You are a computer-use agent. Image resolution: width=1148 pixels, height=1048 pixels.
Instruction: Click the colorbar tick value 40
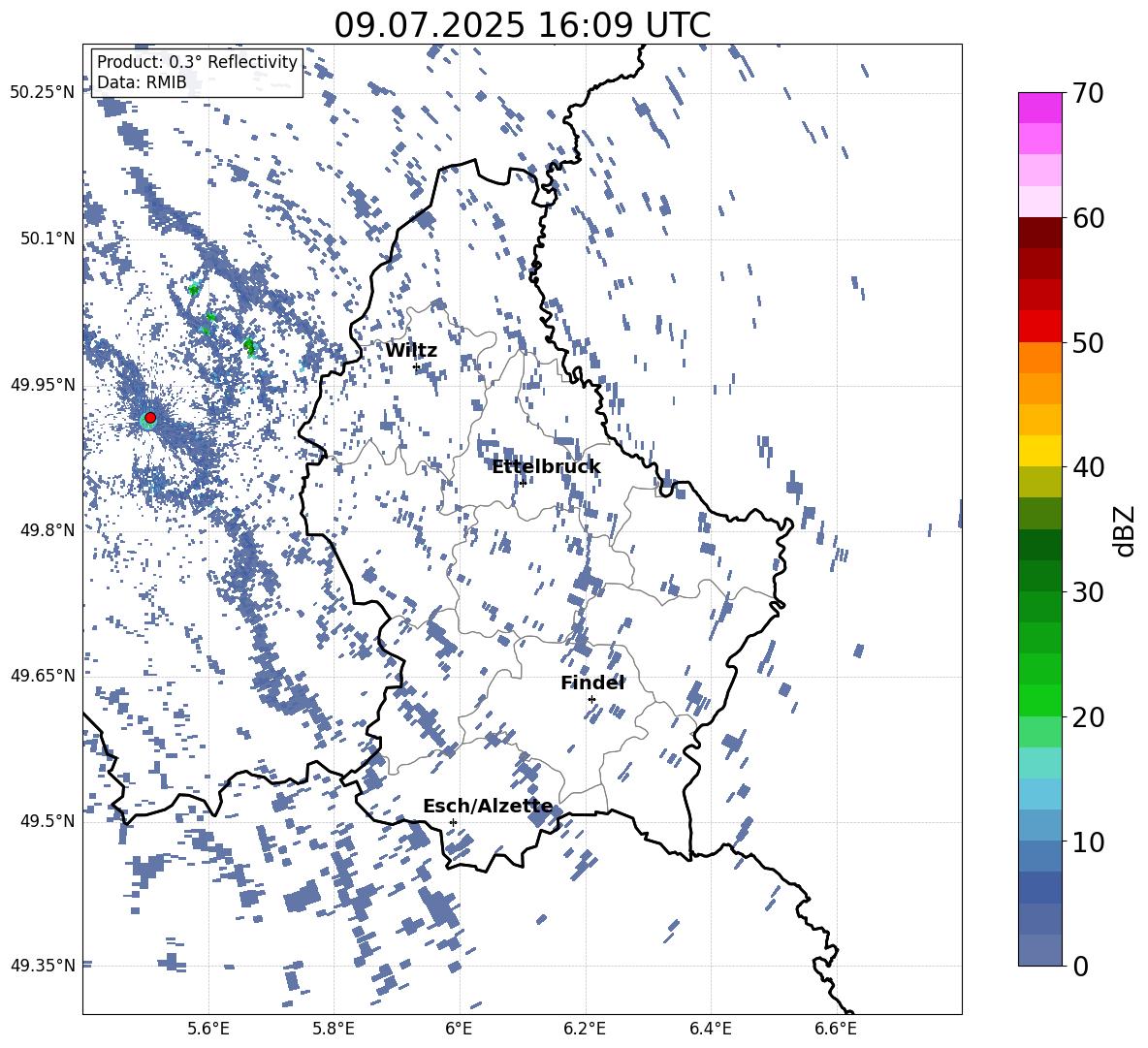coord(1088,467)
